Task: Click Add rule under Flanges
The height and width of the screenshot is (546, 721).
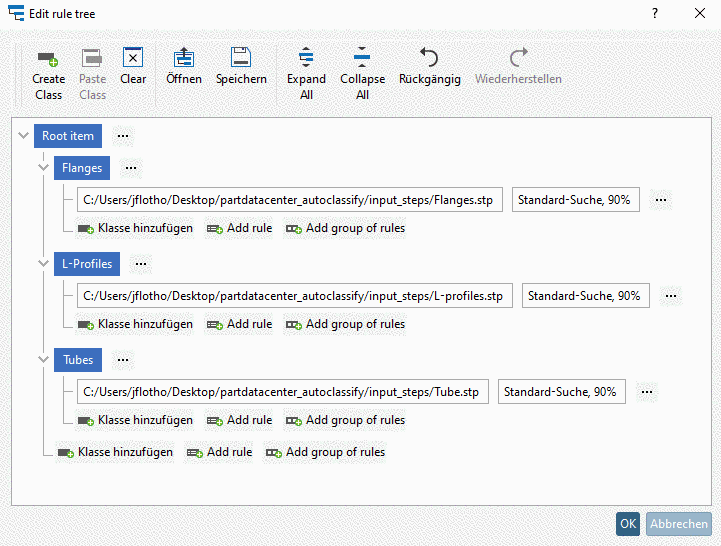Action: (239, 228)
